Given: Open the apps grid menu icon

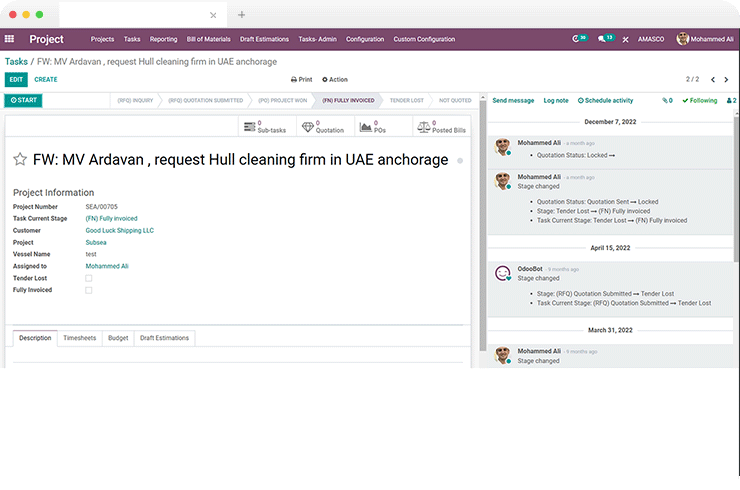Looking at the screenshot, I should pos(10,39).
